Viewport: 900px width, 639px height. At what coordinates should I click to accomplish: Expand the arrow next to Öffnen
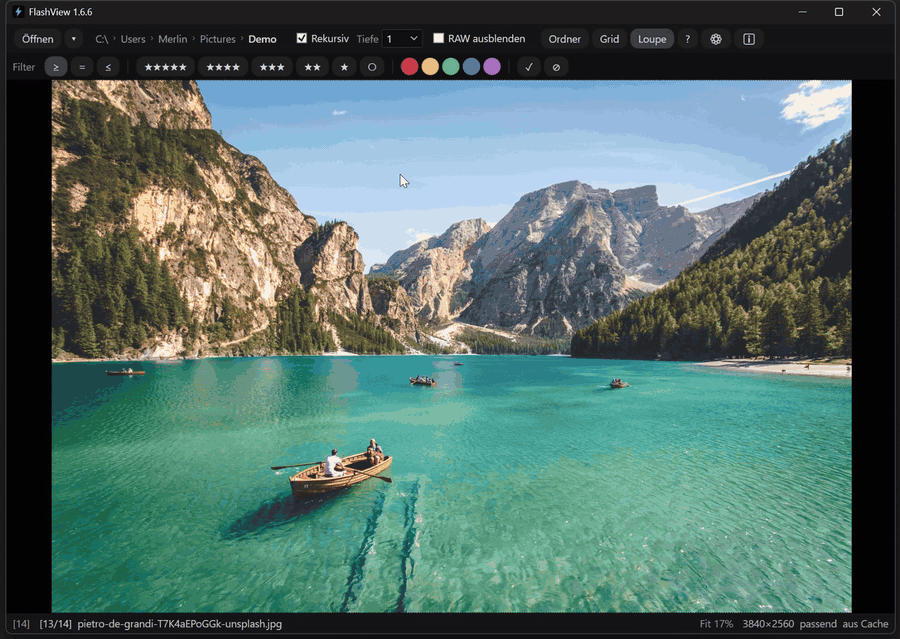tap(73, 39)
